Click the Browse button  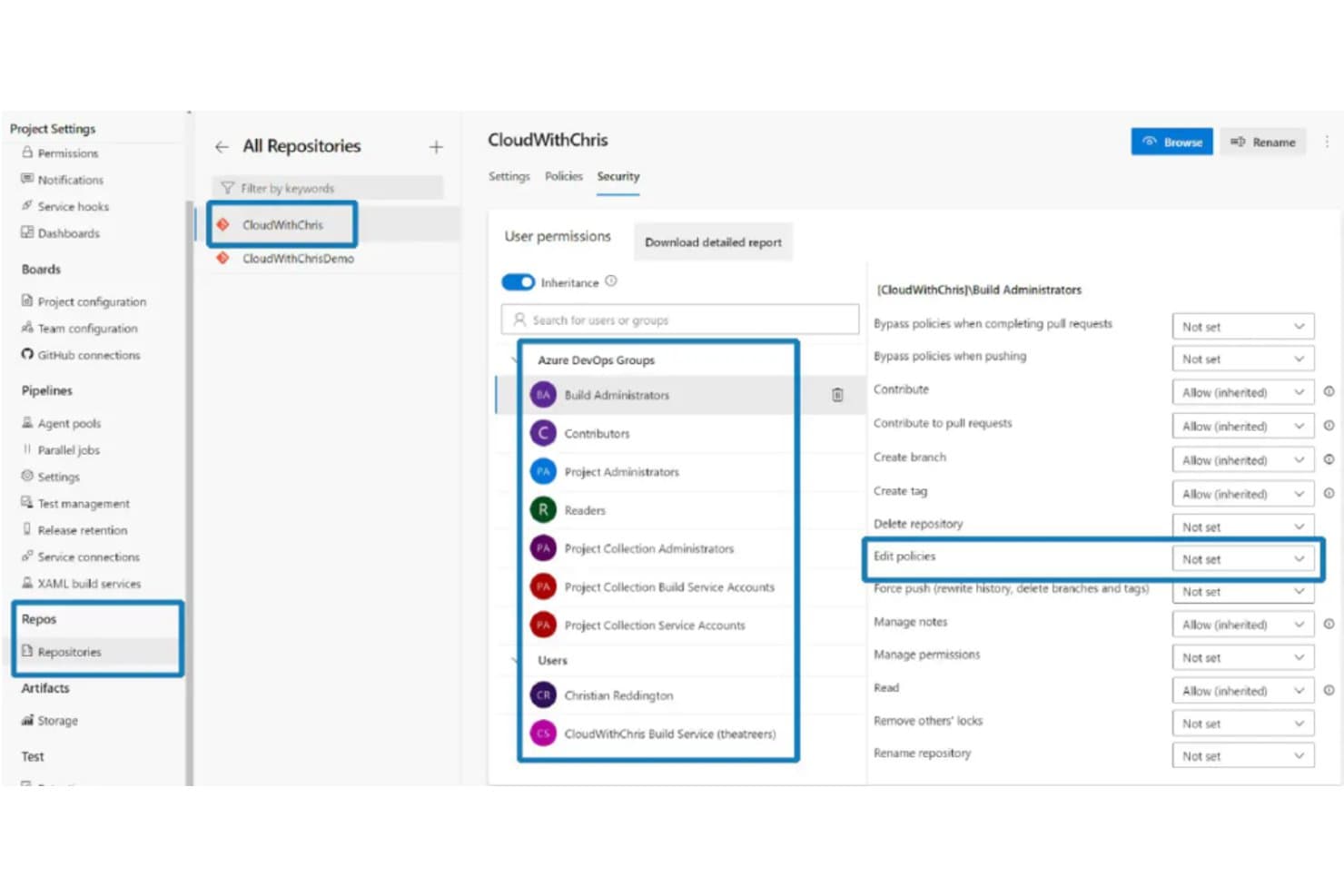click(1171, 142)
